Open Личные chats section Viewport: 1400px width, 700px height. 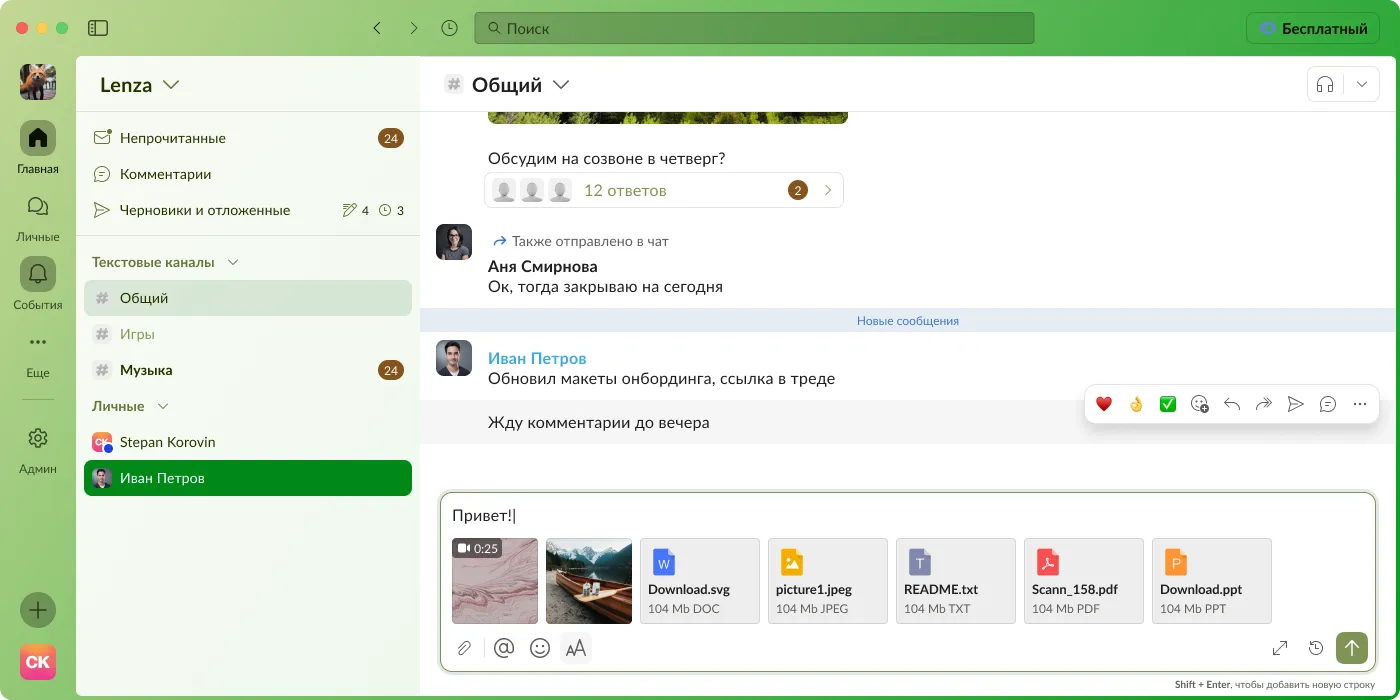pyautogui.click(x=38, y=216)
